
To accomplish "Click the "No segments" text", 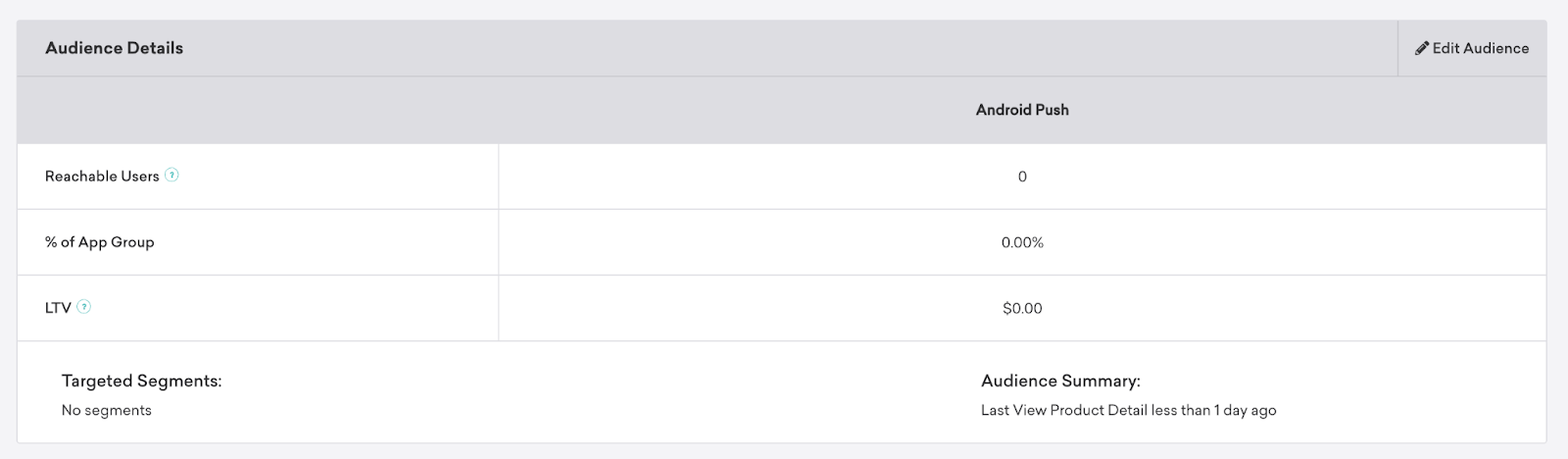I will coord(106,410).
